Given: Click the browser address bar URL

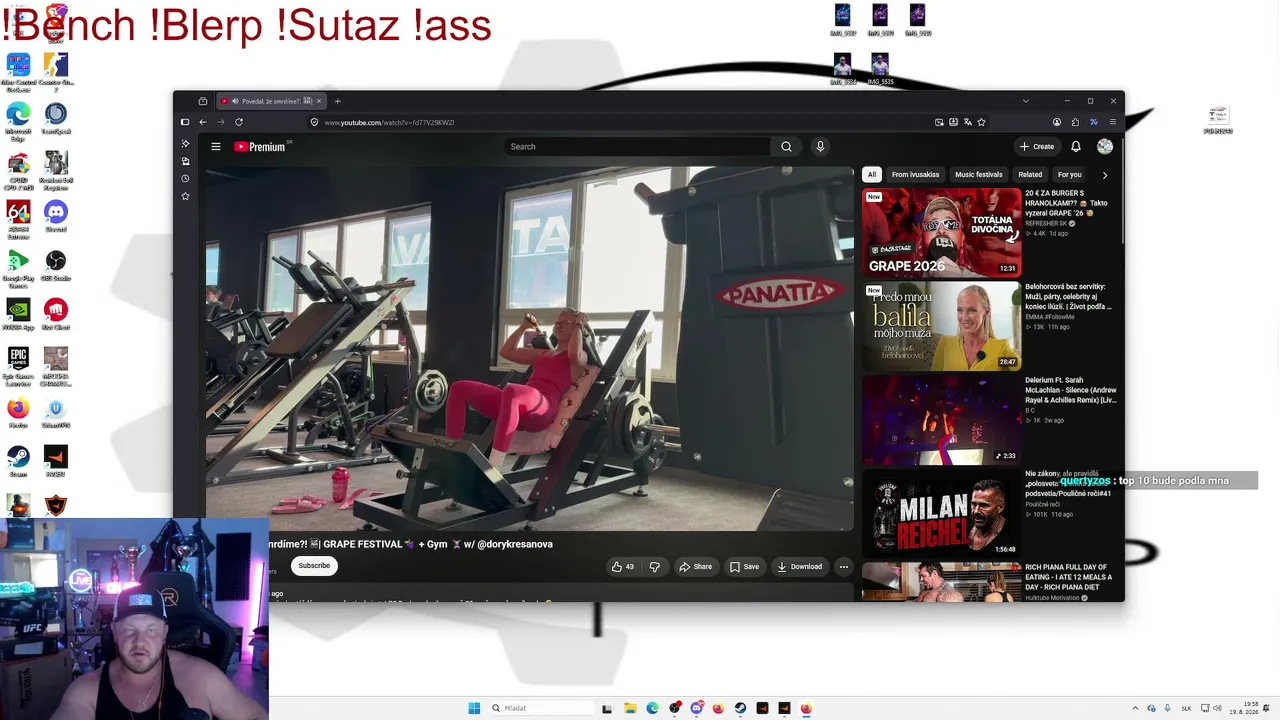Looking at the screenshot, I should tap(389, 123).
